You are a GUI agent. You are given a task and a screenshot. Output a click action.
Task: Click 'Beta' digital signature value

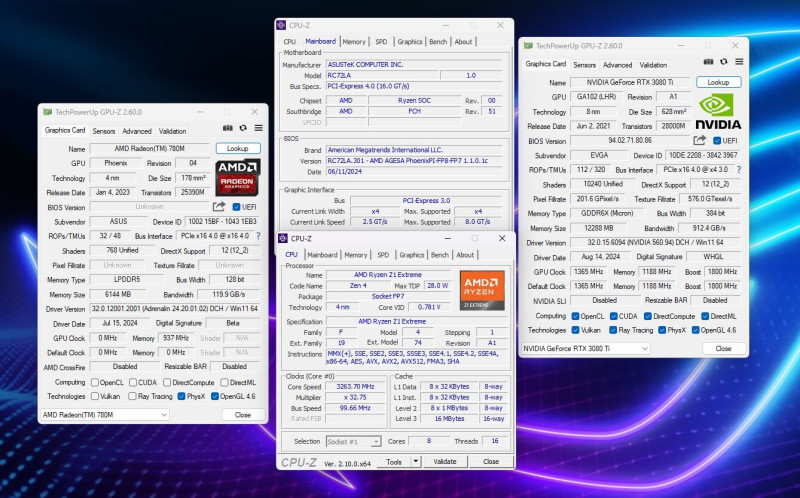point(233,323)
